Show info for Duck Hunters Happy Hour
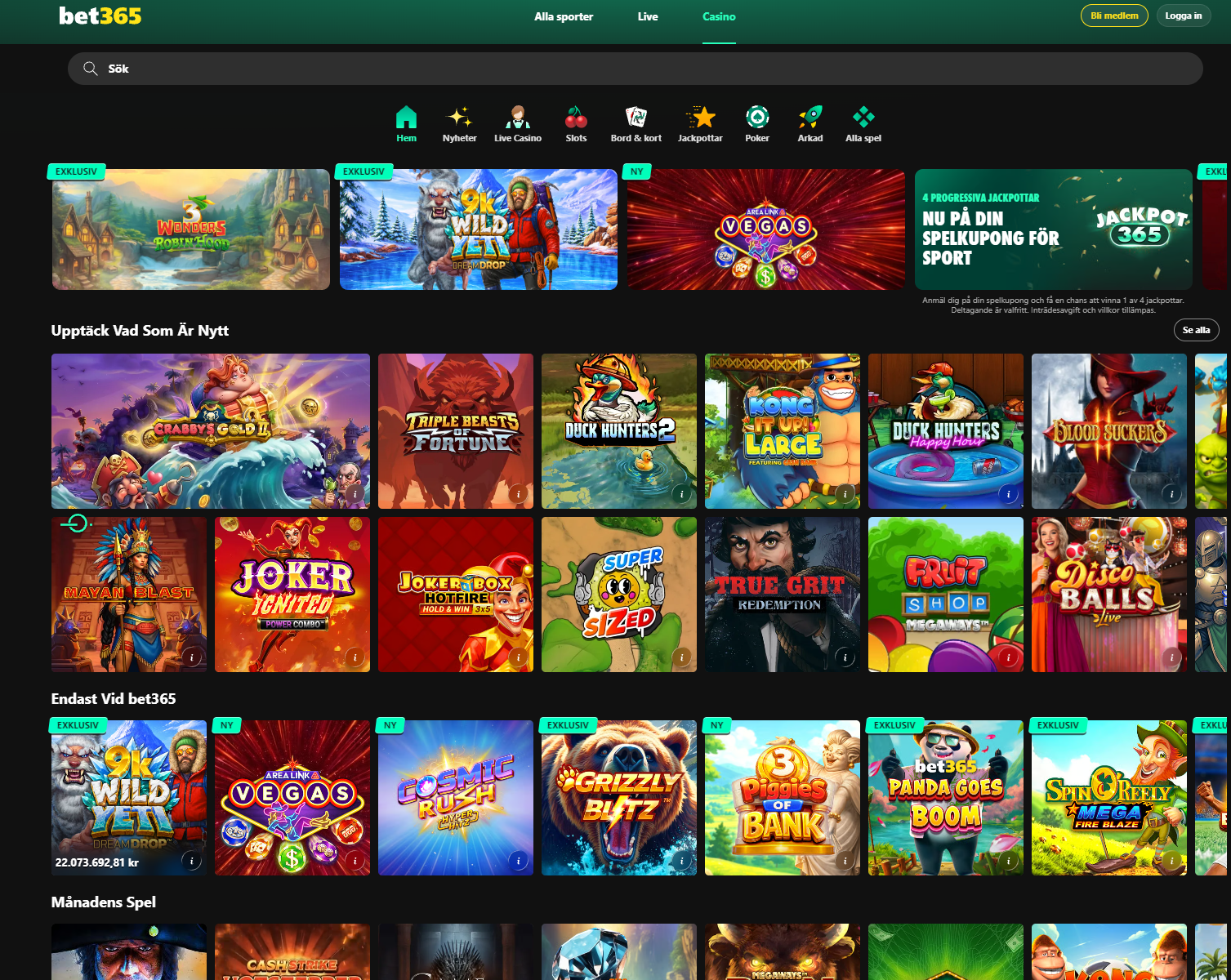 coord(1008,494)
